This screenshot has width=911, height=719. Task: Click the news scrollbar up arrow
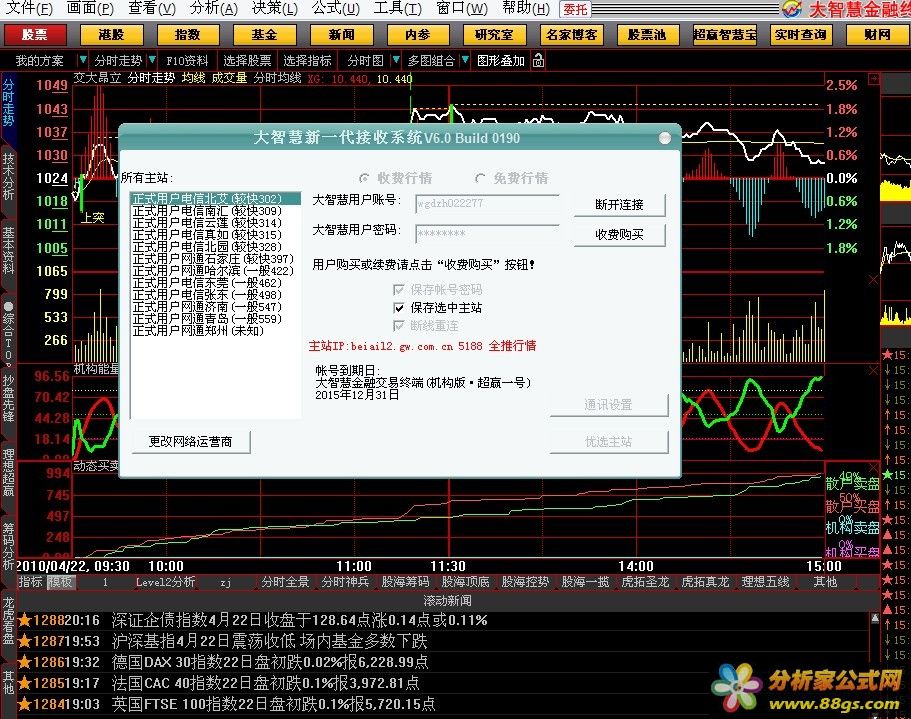click(x=875, y=619)
